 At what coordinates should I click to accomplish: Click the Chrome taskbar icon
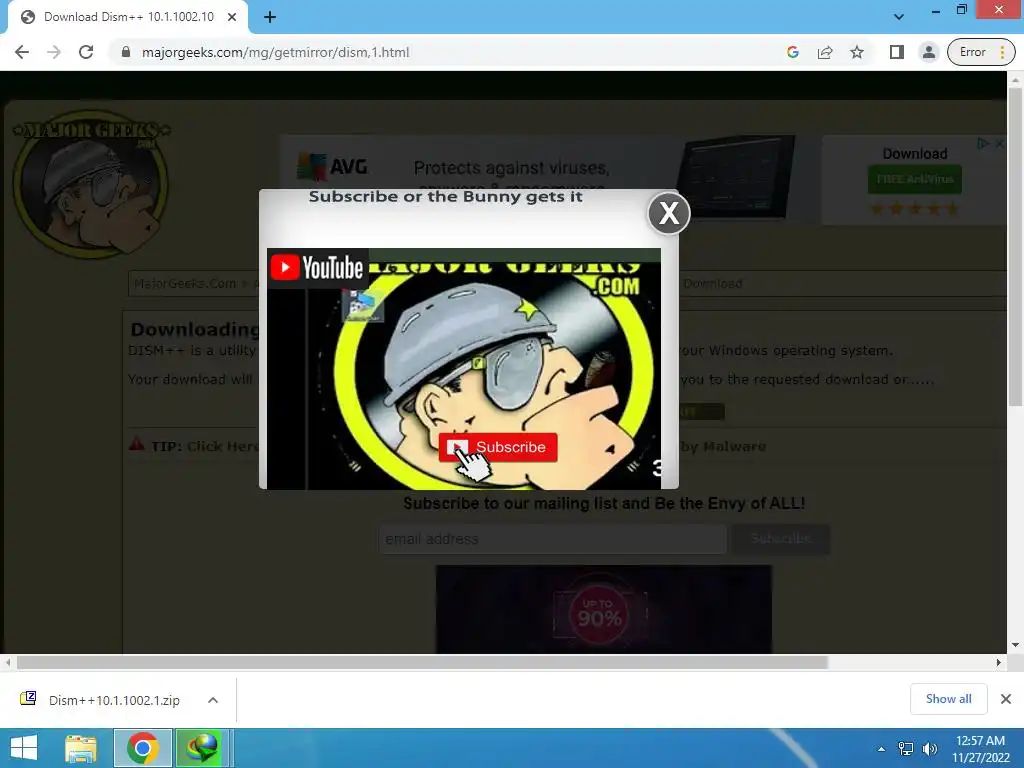click(143, 748)
